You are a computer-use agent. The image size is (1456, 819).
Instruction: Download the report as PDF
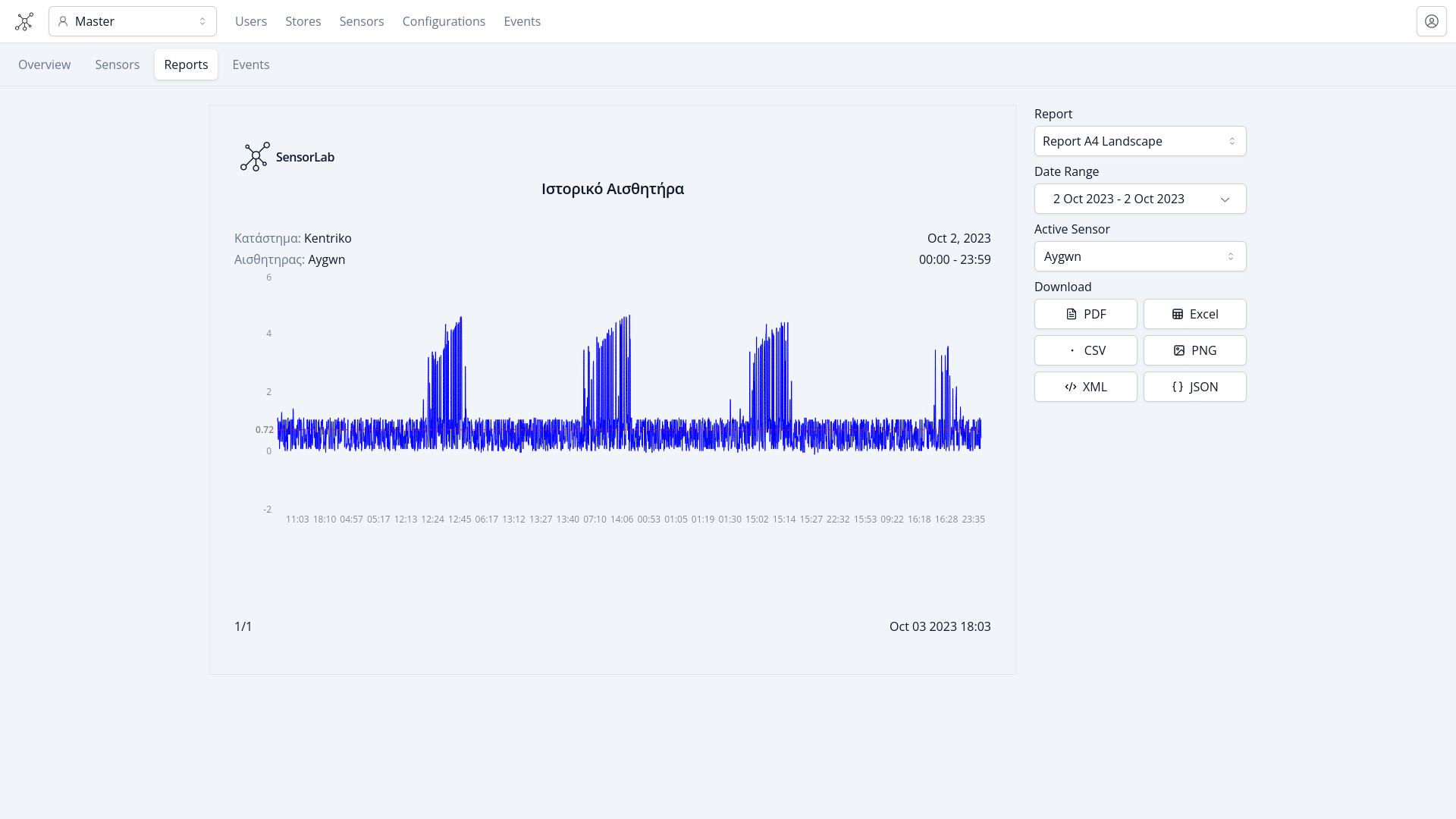[1085, 314]
